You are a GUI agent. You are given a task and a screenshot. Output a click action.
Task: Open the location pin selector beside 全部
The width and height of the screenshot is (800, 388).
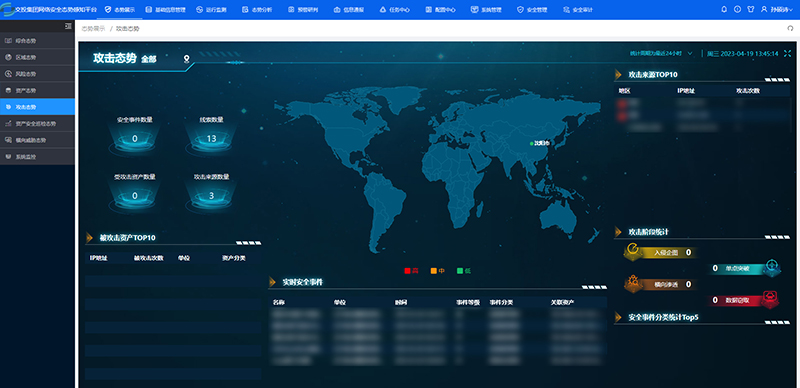pyautogui.click(x=187, y=59)
